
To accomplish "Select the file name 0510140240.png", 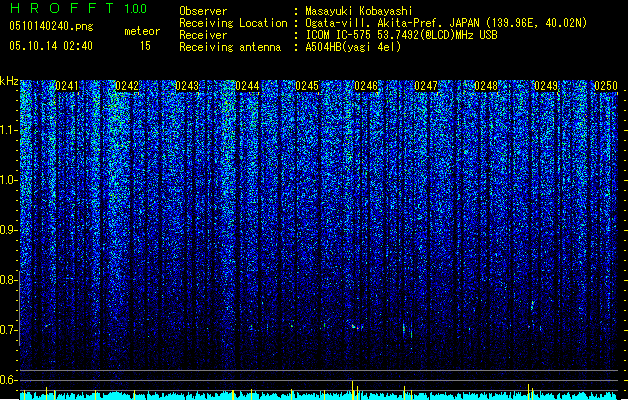I will click(51, 26).
